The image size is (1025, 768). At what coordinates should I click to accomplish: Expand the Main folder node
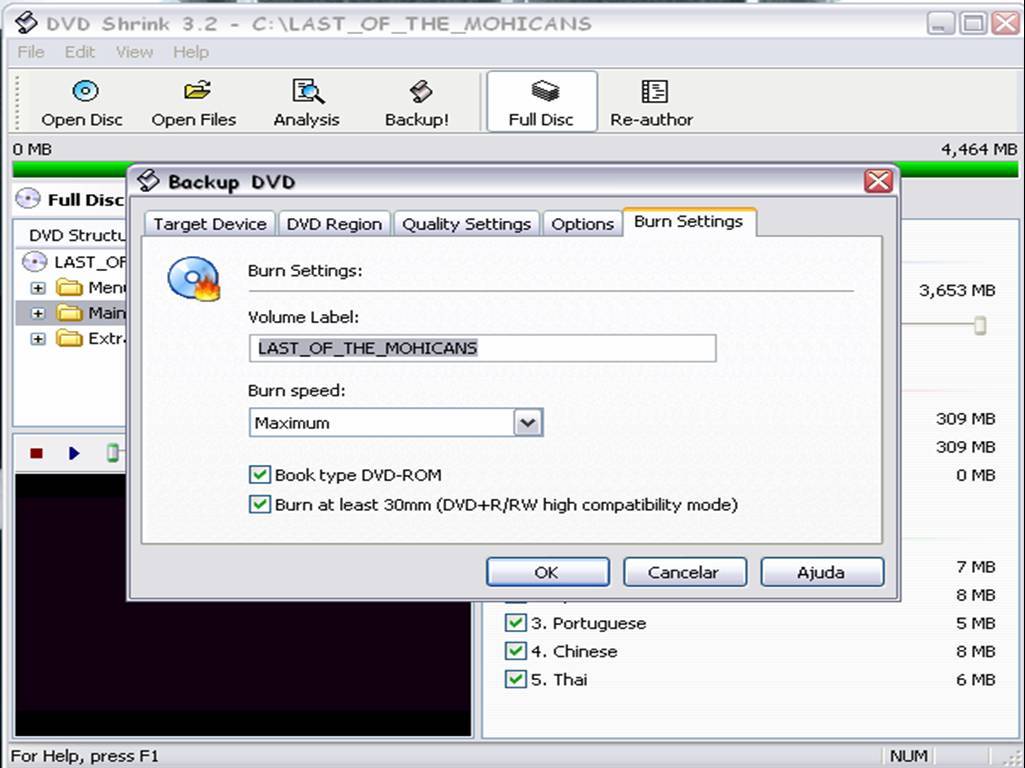(x=38, y=314)
